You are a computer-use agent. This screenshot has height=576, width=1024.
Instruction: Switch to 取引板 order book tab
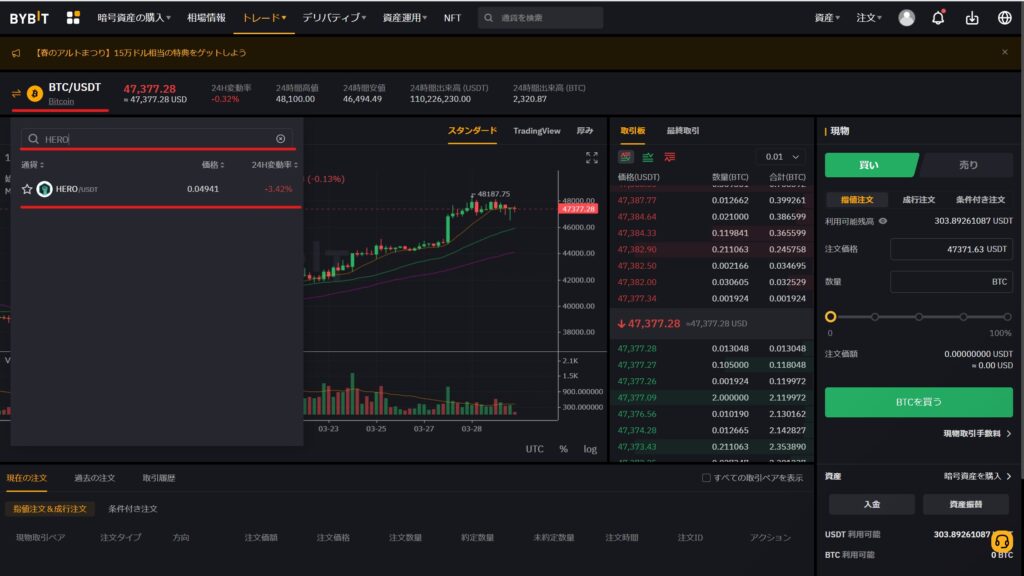632,131
